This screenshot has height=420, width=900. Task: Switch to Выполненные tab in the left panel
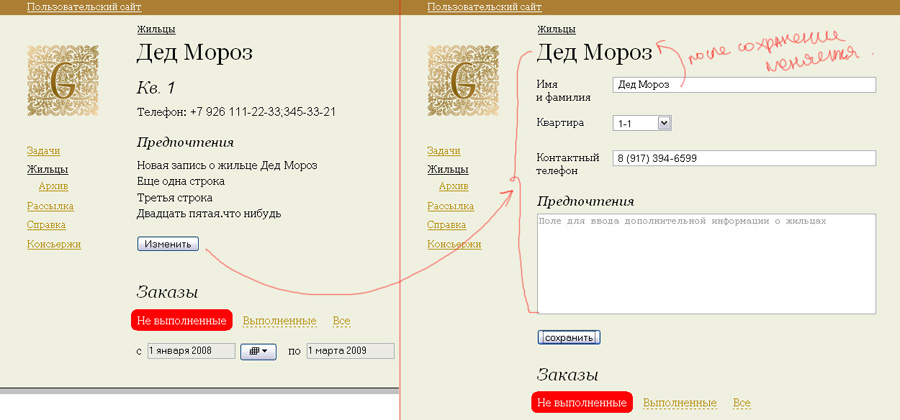tap(279, 321)
